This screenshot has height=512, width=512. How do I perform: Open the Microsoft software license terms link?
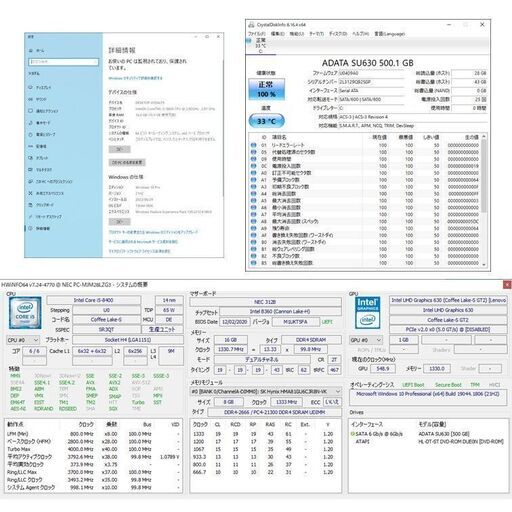[x=139, y=251]
